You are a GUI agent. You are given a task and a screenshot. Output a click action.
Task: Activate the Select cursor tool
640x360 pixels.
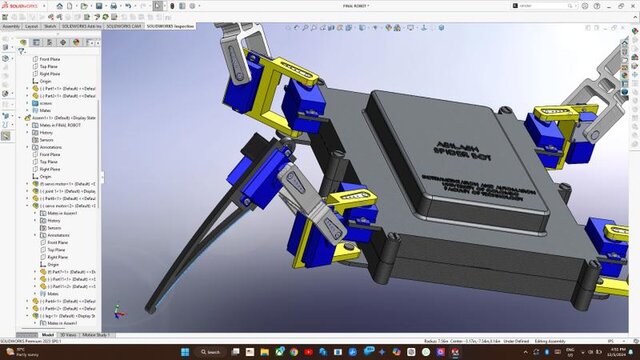tap(157, 6)
